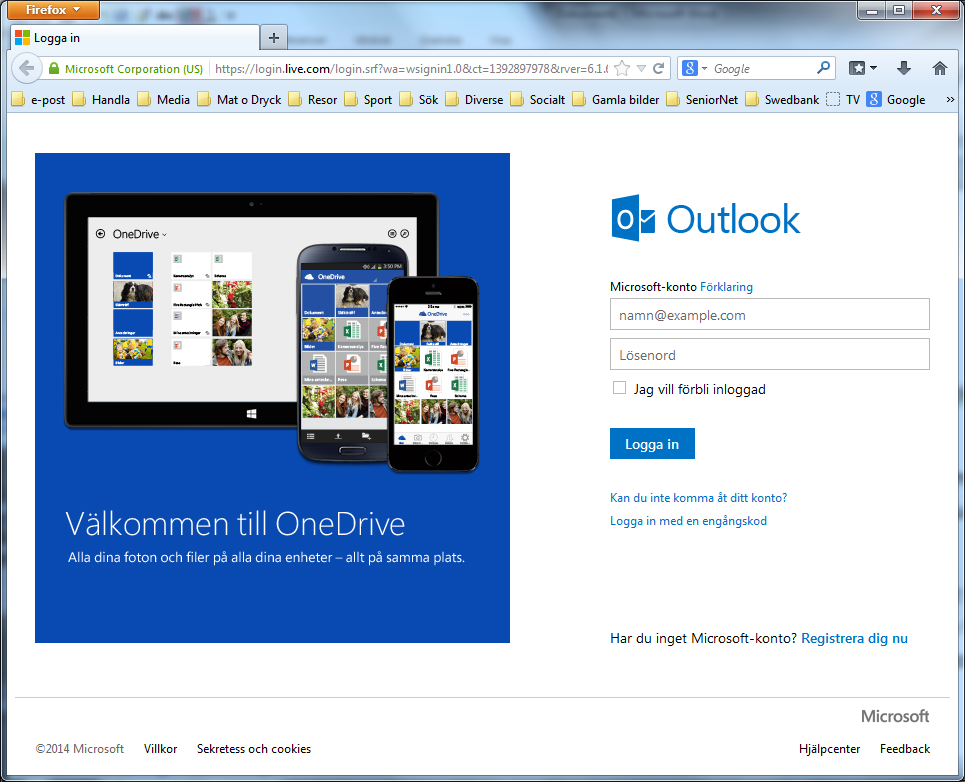Click the namn@example.com email field
965x782 pixels.
[769, 314]
